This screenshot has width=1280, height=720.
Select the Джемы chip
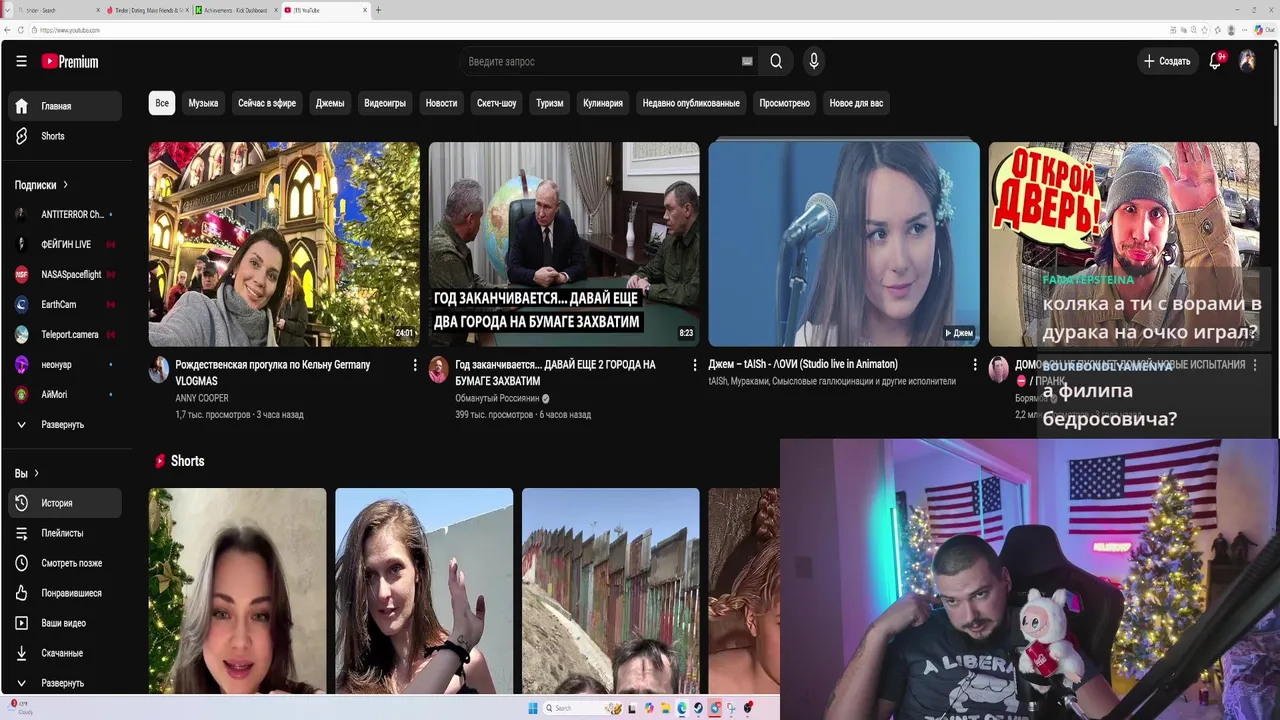pos(330,103)
